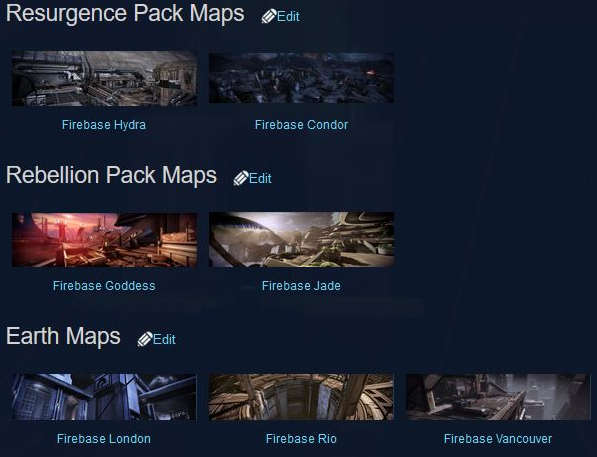
Task: Open the Firebase Condor thumbnail image
Action: [302, 78]
